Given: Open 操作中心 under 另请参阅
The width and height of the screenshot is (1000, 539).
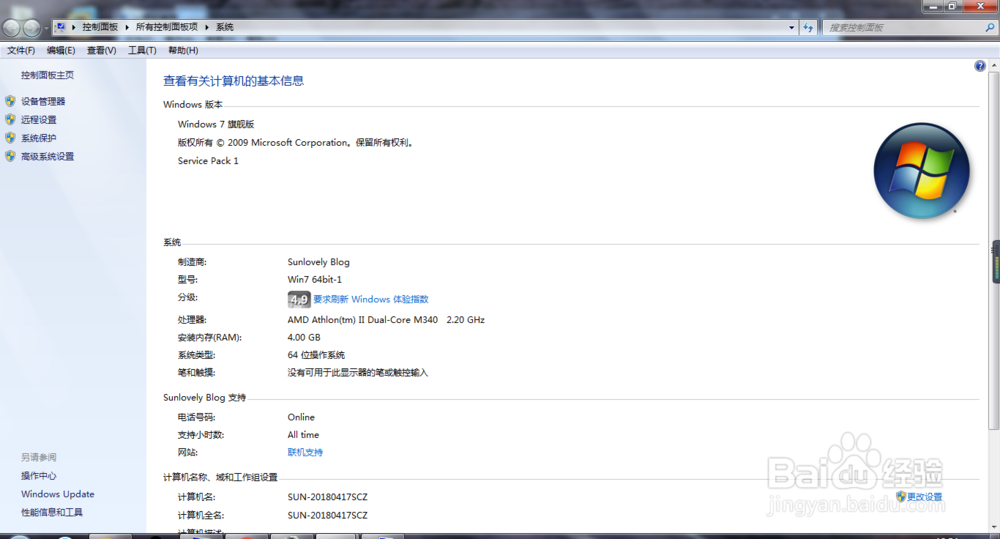Looking at the screenshot, I should click(x=38, y=476).
